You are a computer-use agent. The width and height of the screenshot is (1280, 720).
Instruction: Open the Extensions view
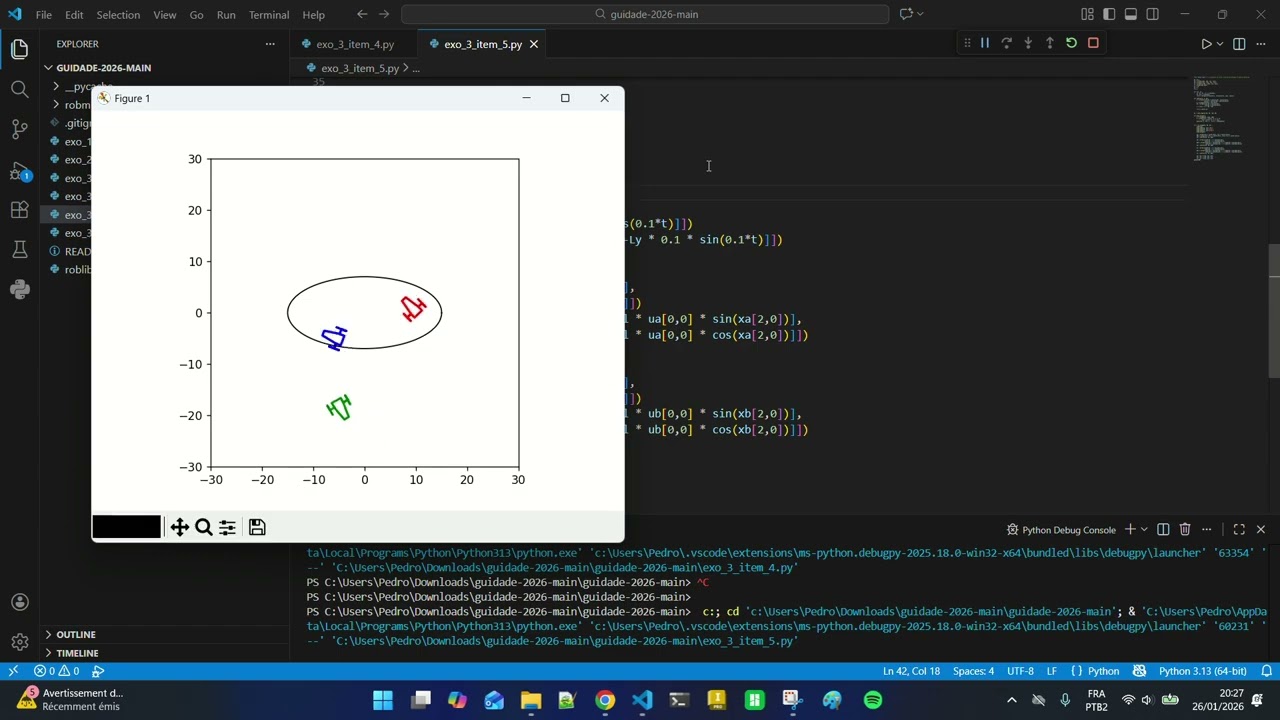click(20, 210)
